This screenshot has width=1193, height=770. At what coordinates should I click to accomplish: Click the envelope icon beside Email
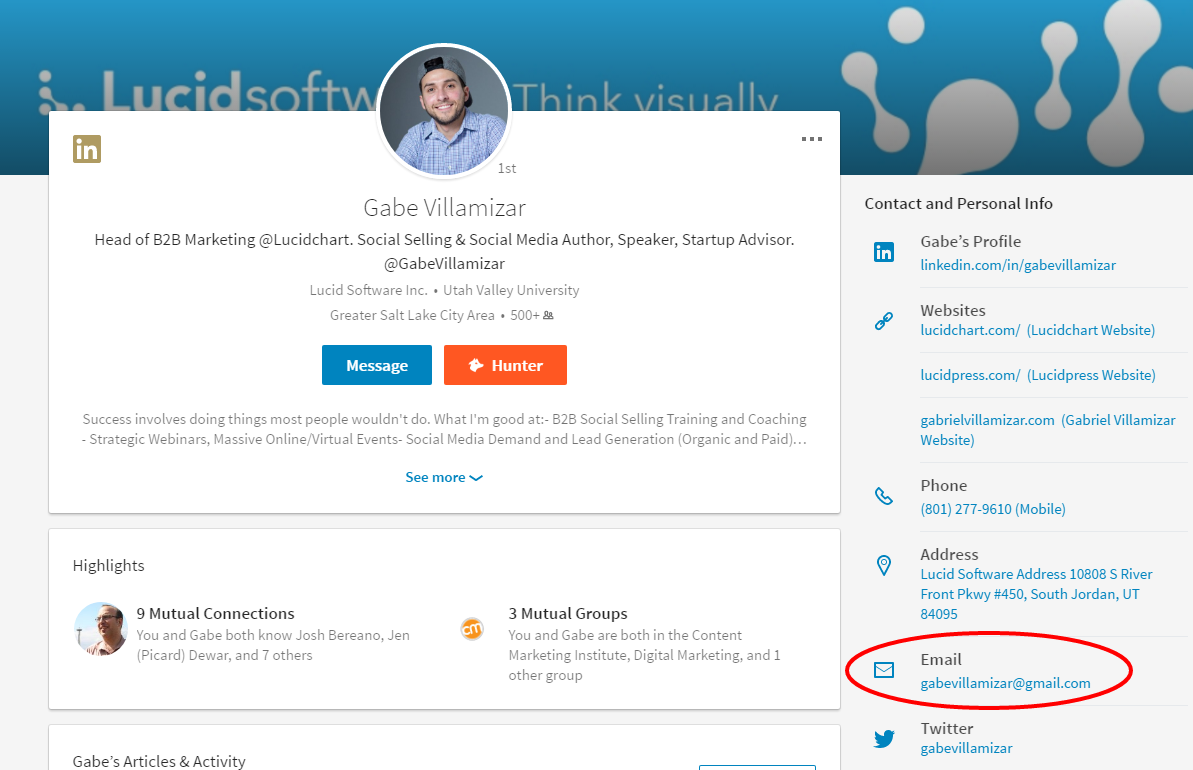(883, 670)
